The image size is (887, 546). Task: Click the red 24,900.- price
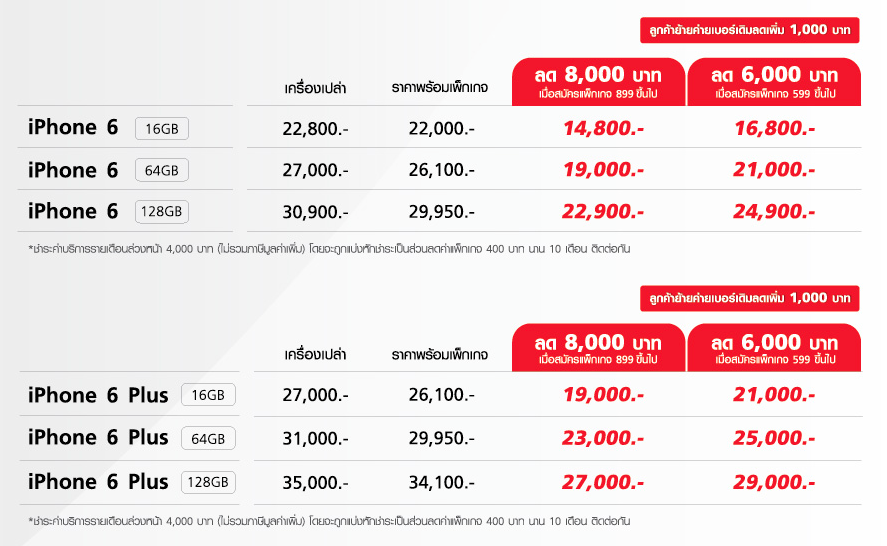pos(774,212)
